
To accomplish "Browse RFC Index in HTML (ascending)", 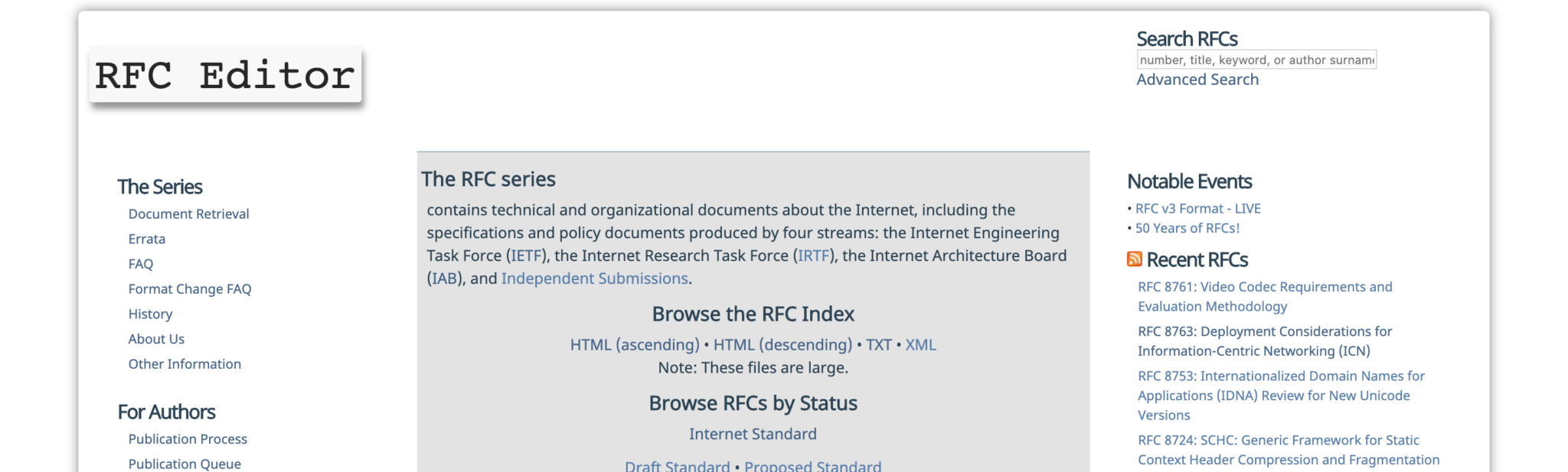I will tap(634, 345).
